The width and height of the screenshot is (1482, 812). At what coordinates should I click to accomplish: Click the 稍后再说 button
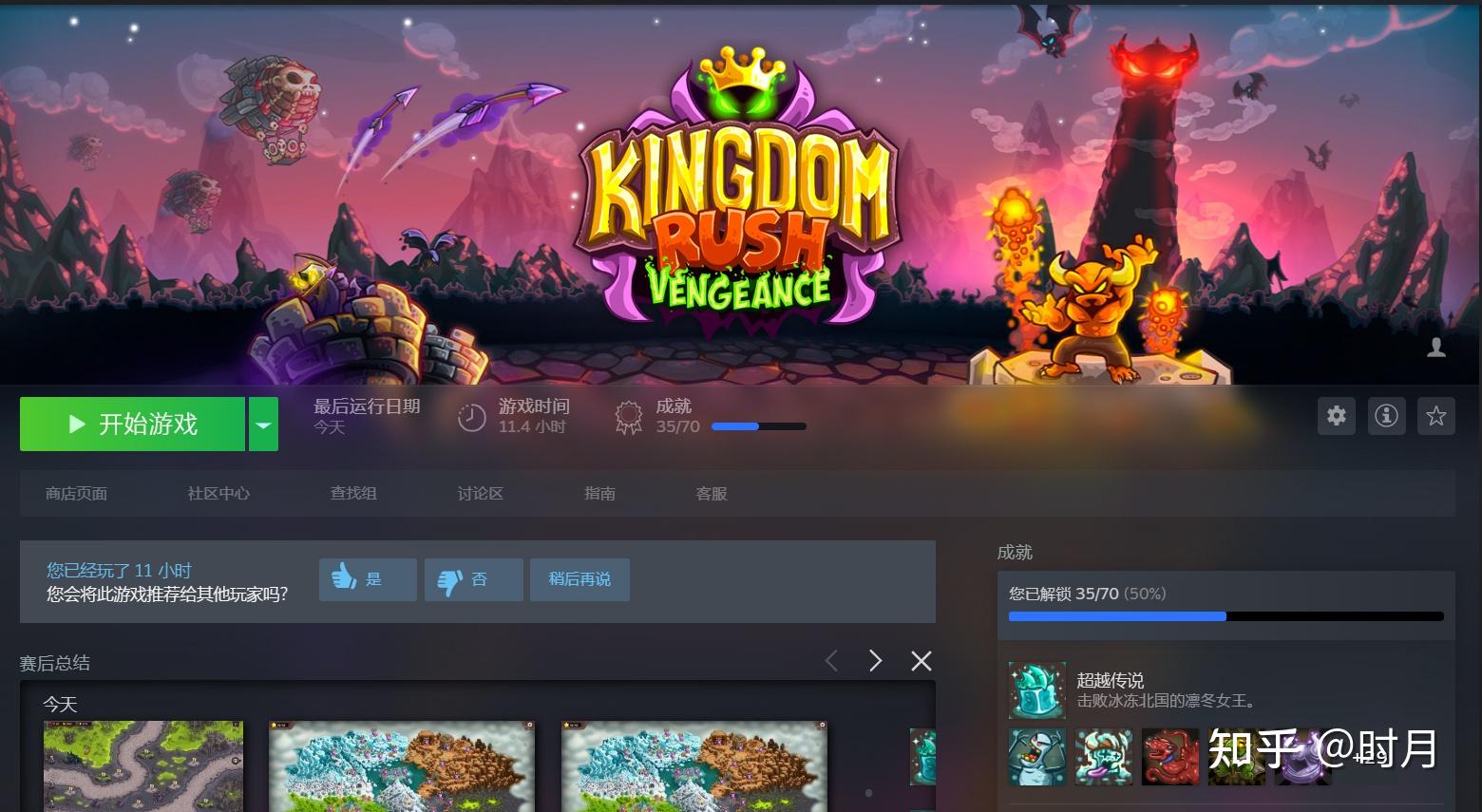(579, 579)
